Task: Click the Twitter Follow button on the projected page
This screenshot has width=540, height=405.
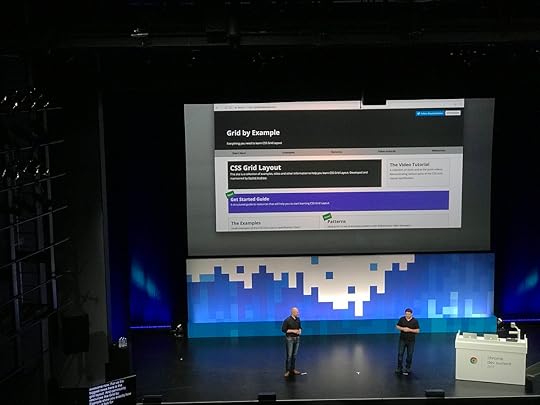Action: 429,113
